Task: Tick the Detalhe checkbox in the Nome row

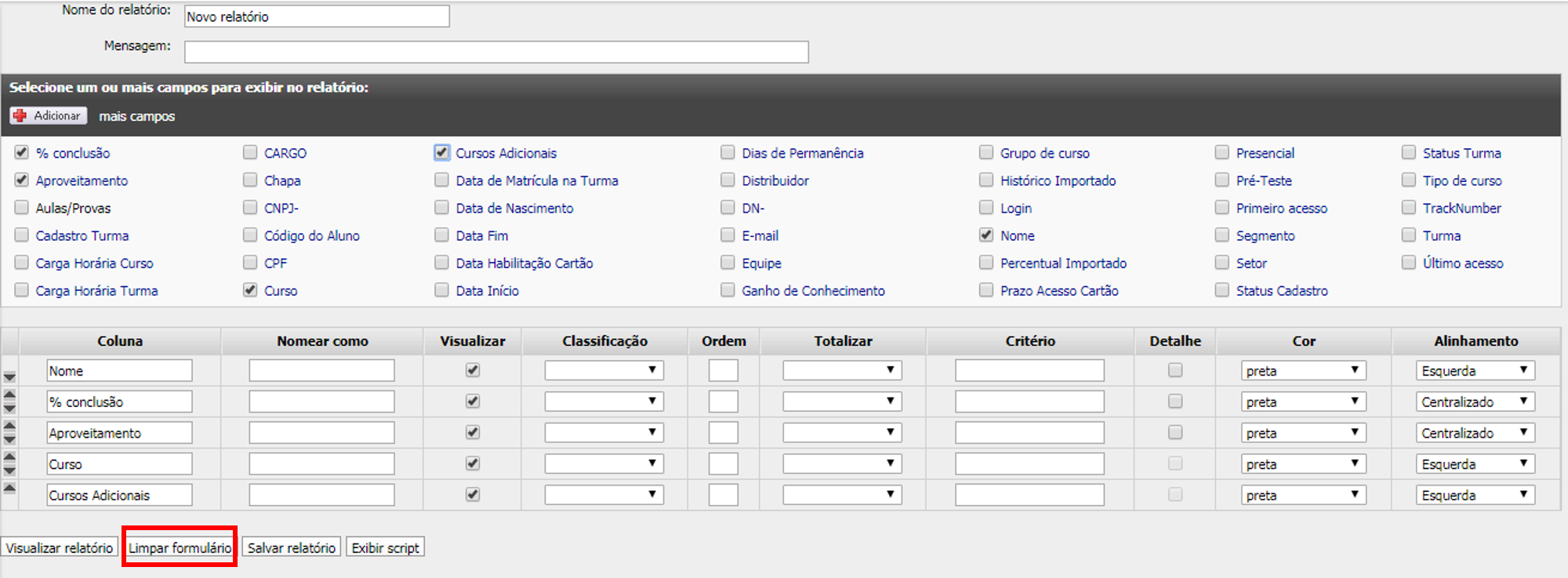Action: pyautogui.click(x=1174, y=370)
